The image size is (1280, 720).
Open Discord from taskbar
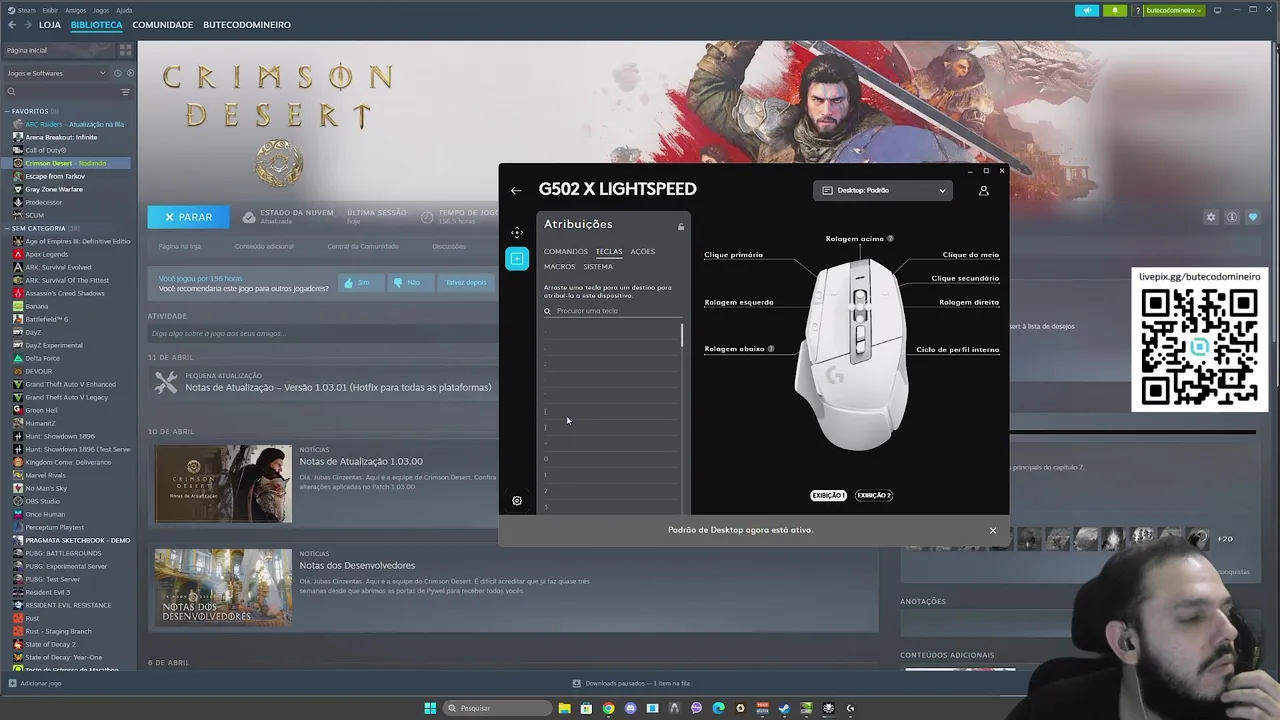pos(630,708)
